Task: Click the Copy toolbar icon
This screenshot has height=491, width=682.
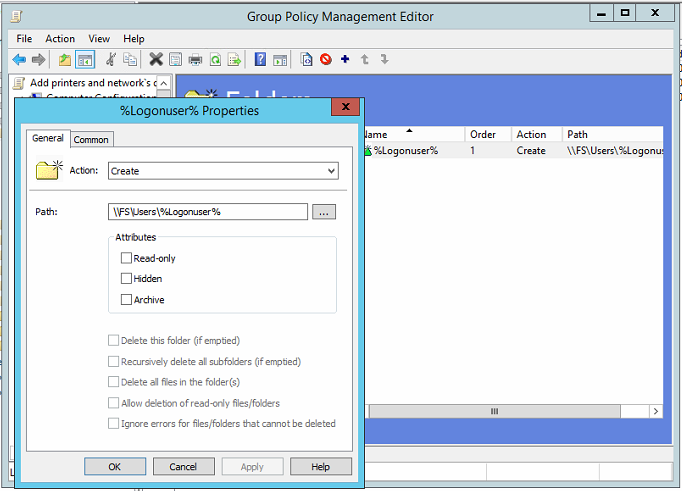Action: 130,59
